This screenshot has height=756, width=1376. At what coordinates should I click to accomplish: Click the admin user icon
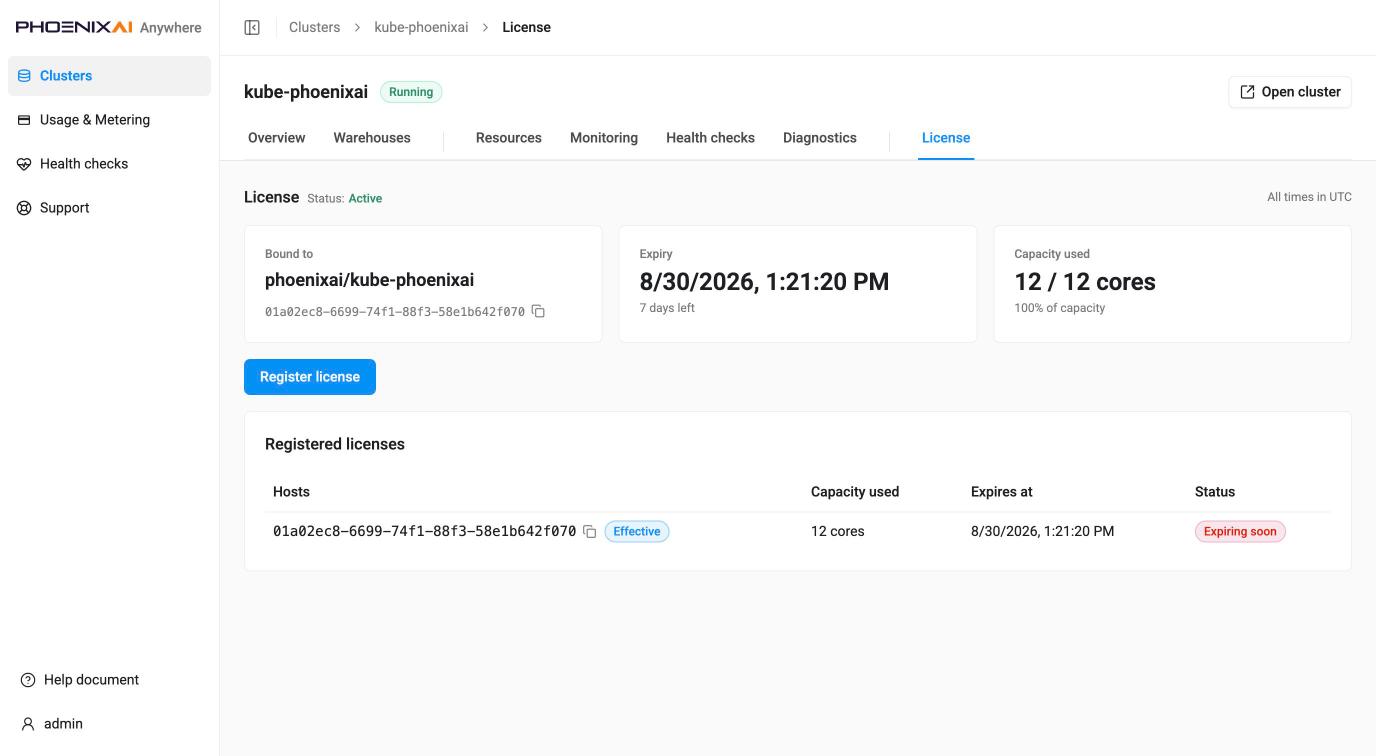(28, 724)
